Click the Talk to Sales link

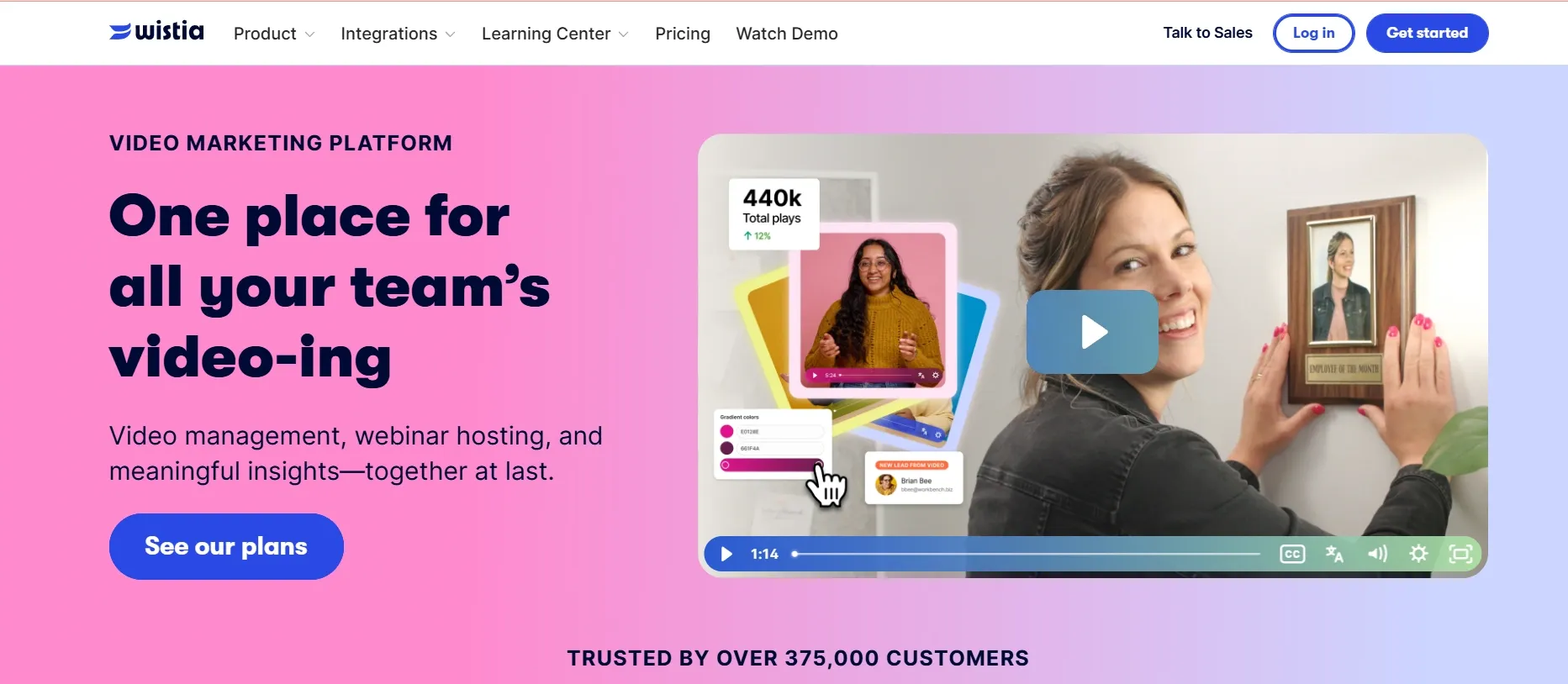[1207, 33]
